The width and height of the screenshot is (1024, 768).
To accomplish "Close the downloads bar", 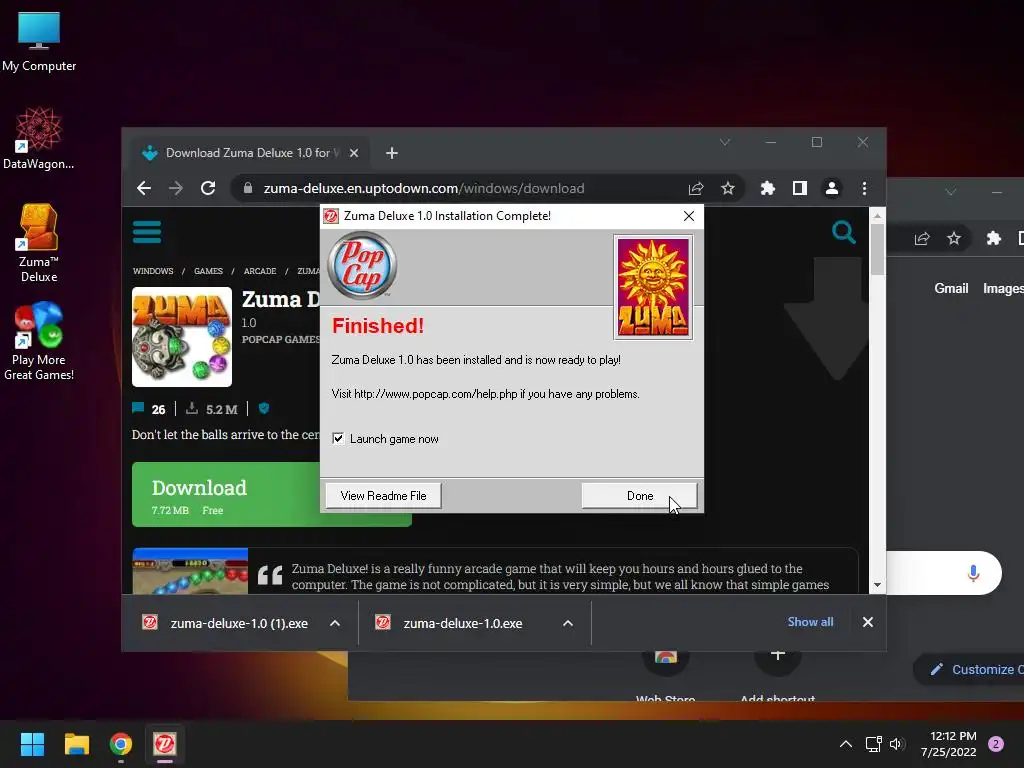I will tap(867, 622).
